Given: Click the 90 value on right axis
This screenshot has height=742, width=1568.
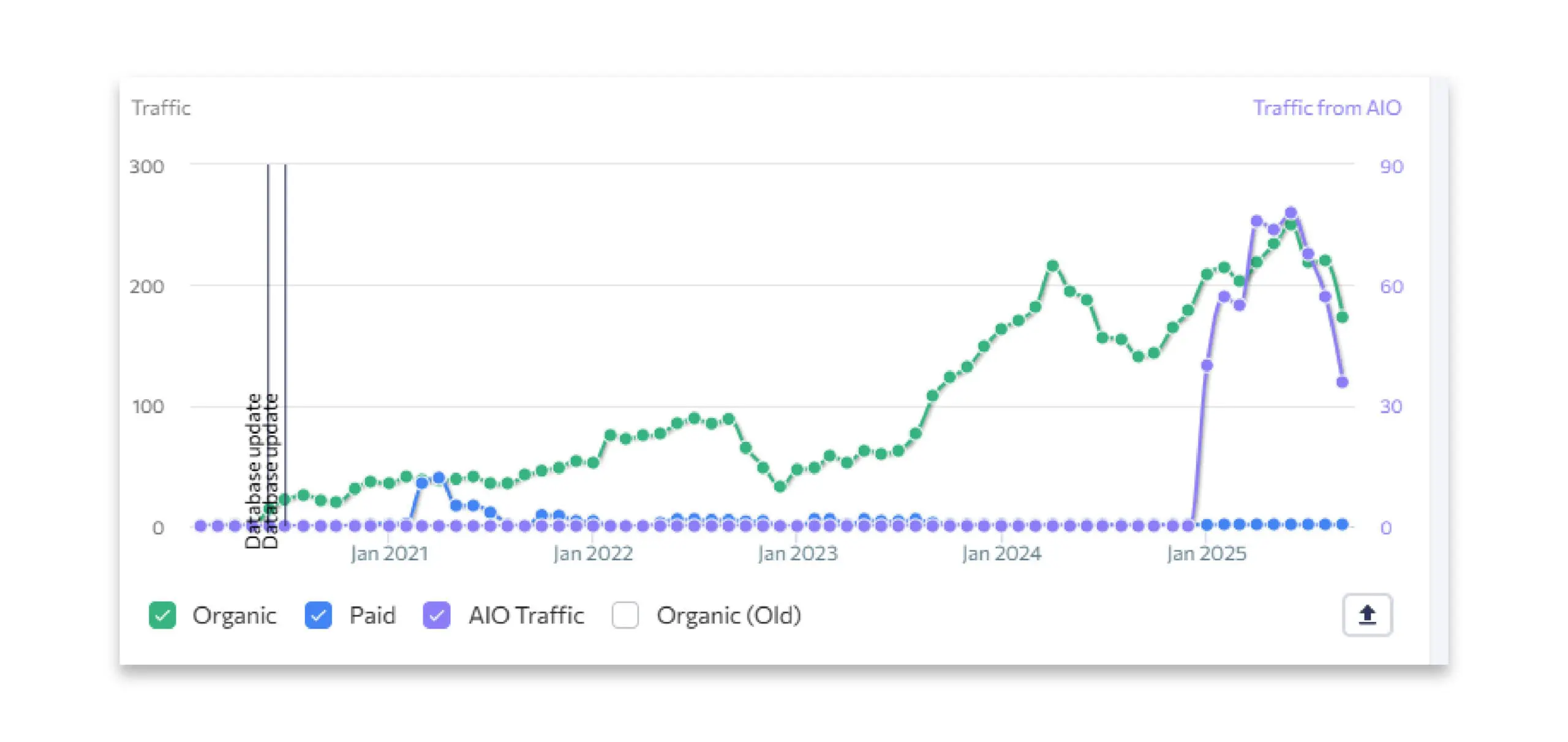Looking at the screenshot, I should (1391, 167).
